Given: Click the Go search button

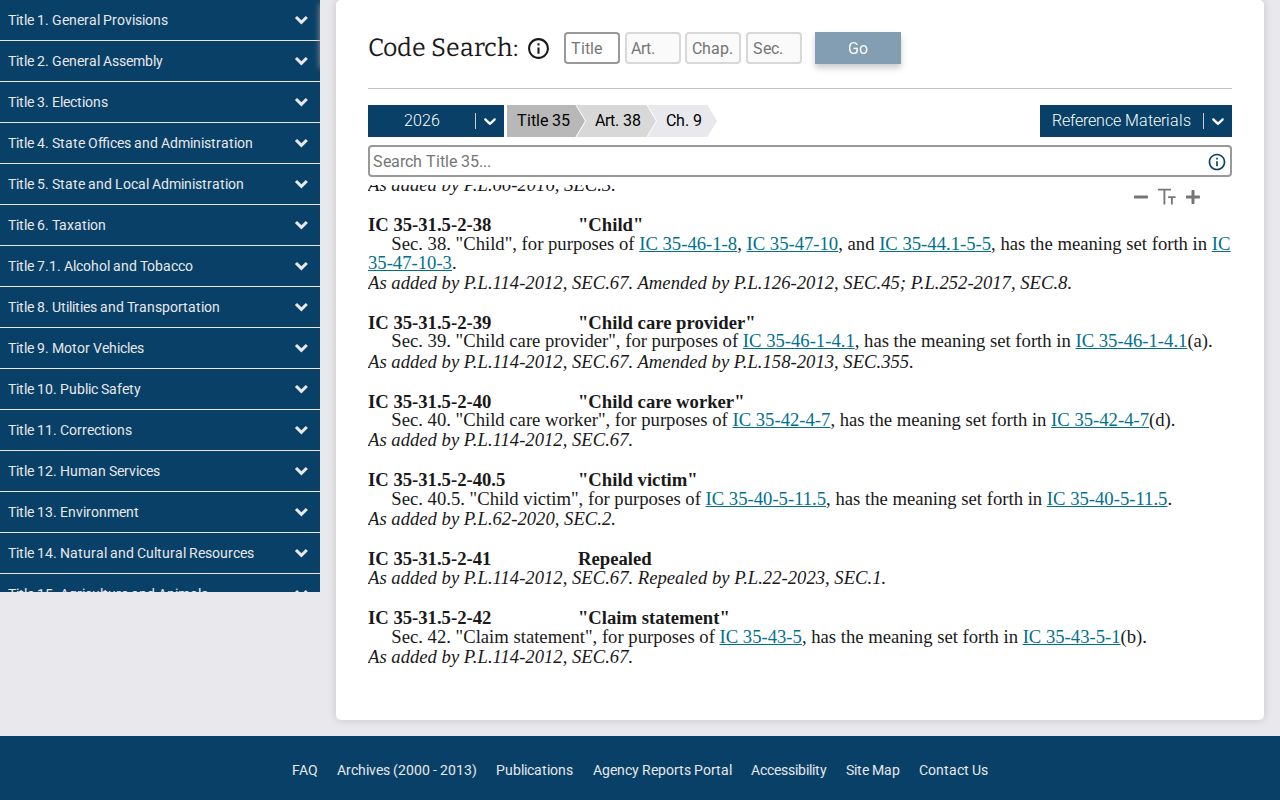Looking at the screenshot, I should point(858,48).
